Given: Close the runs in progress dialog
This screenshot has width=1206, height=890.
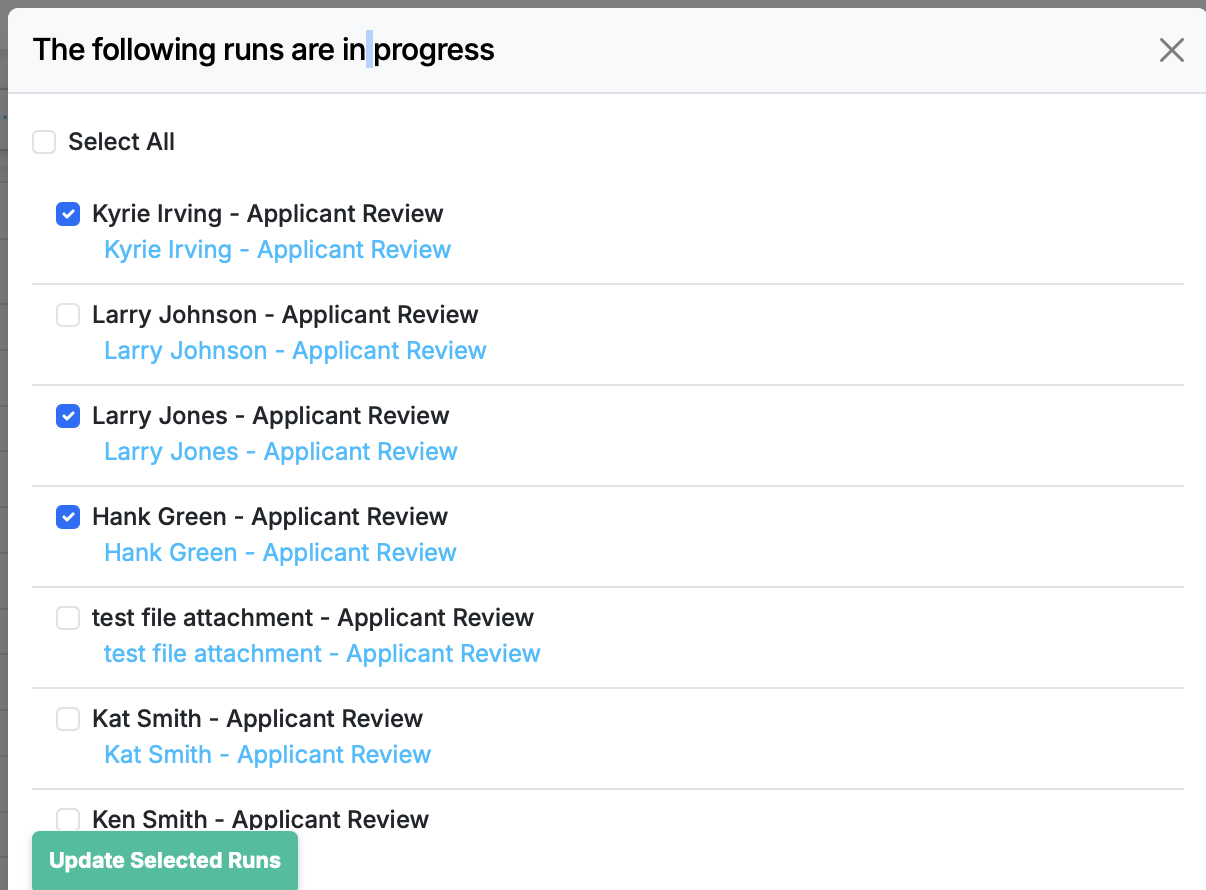Looking at the screenshot, I should (1171, 50).
